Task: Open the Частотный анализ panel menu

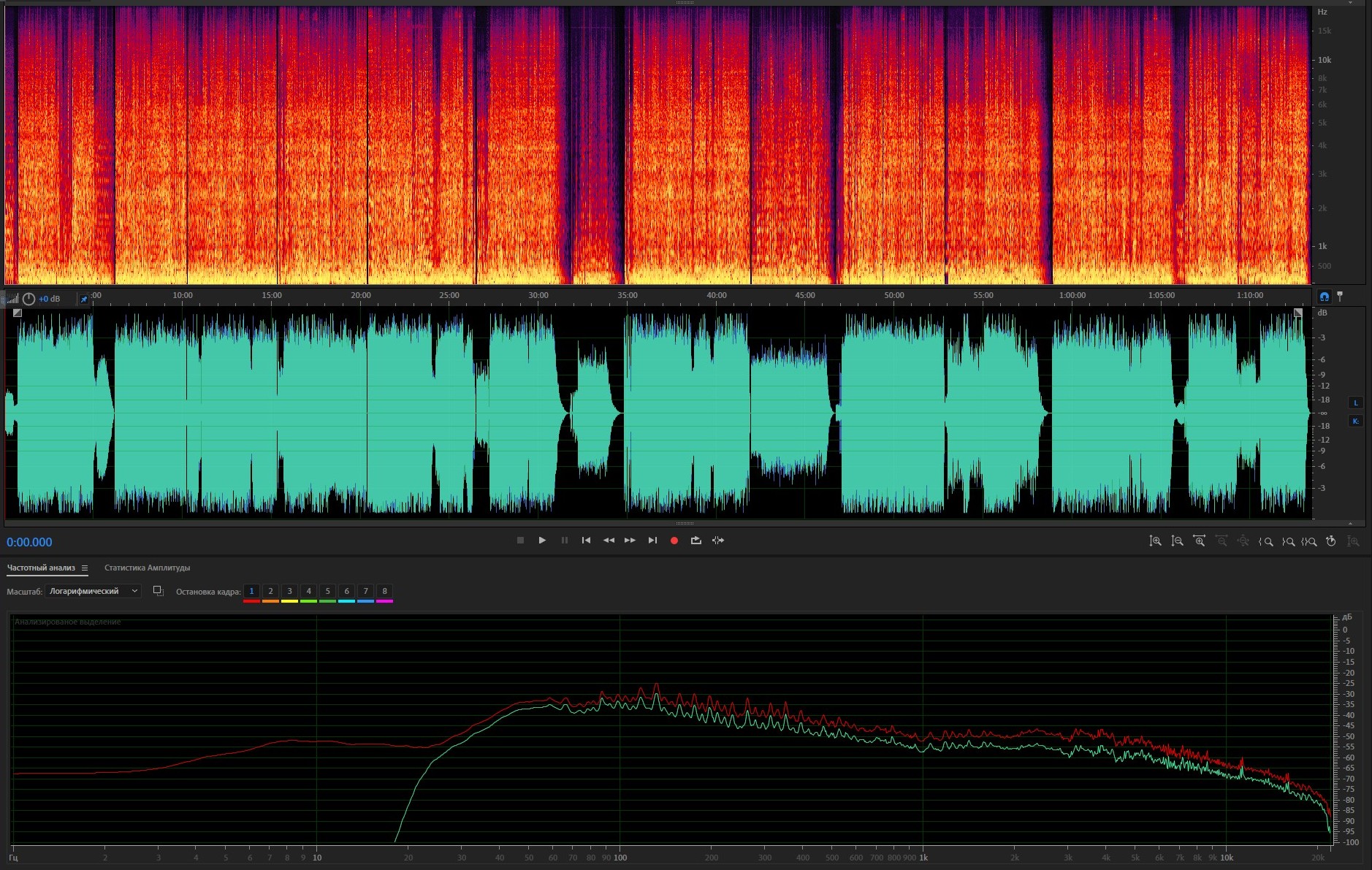Action: point(85,568)
